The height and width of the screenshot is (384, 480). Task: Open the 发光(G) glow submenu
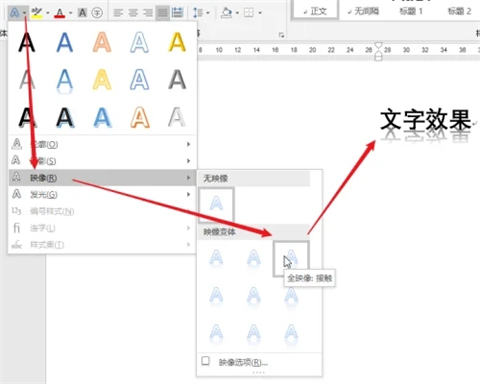click(x=102, y=194)
